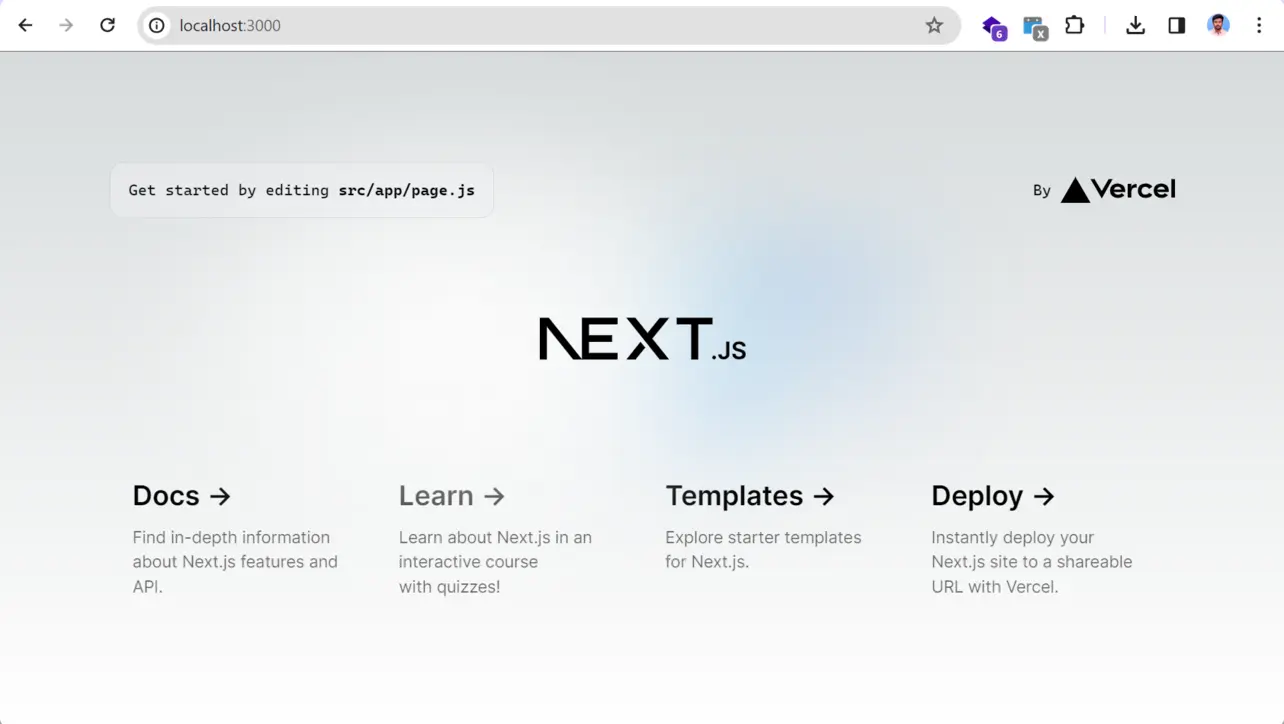Open the Extensions puzzle-piece menu
The width and height of the screenshot is (1284, 724).
coord(1075,26)
